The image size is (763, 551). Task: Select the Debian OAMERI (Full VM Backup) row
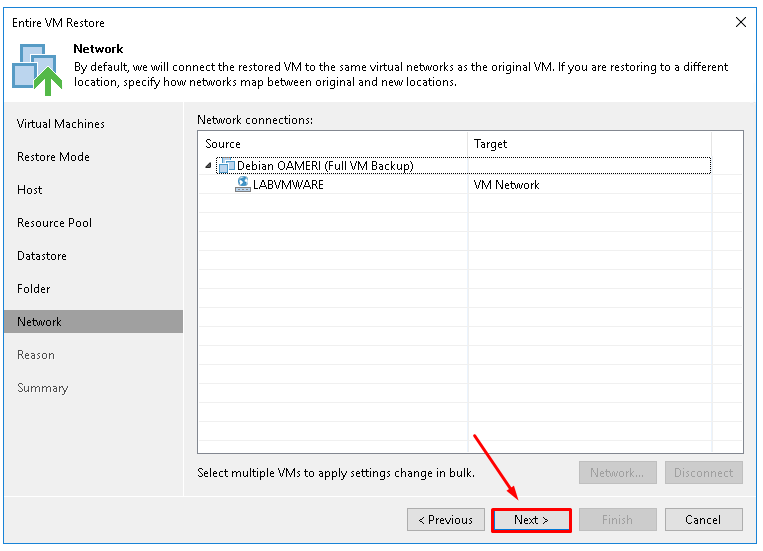tap(463, 165)
